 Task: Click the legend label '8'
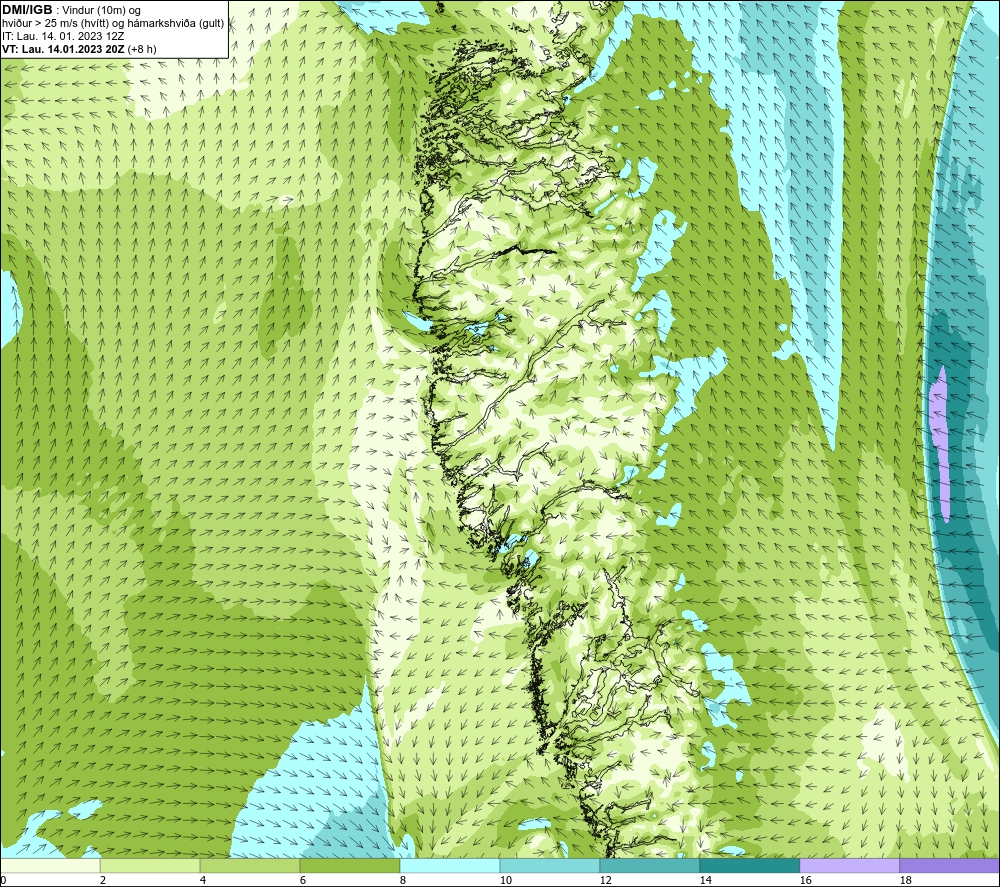[402, 881]
